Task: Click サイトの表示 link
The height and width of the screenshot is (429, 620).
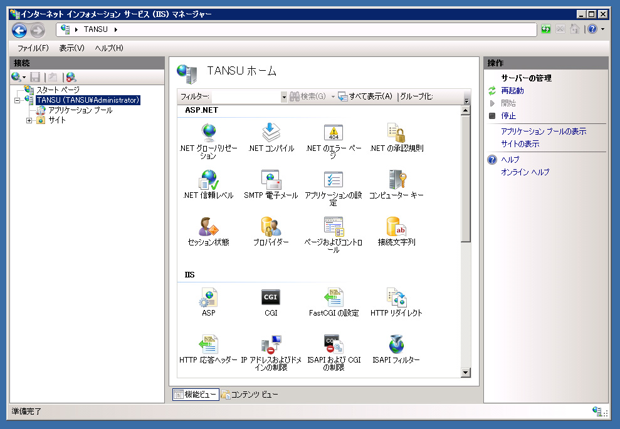Action: coord(520,144)
